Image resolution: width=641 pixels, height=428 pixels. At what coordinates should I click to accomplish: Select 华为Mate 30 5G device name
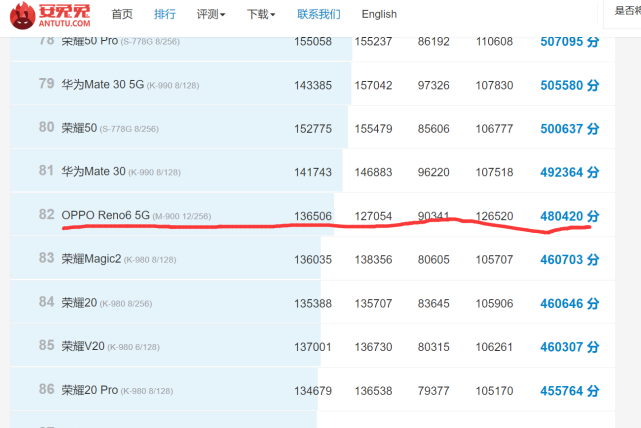(x=103, y=85)
